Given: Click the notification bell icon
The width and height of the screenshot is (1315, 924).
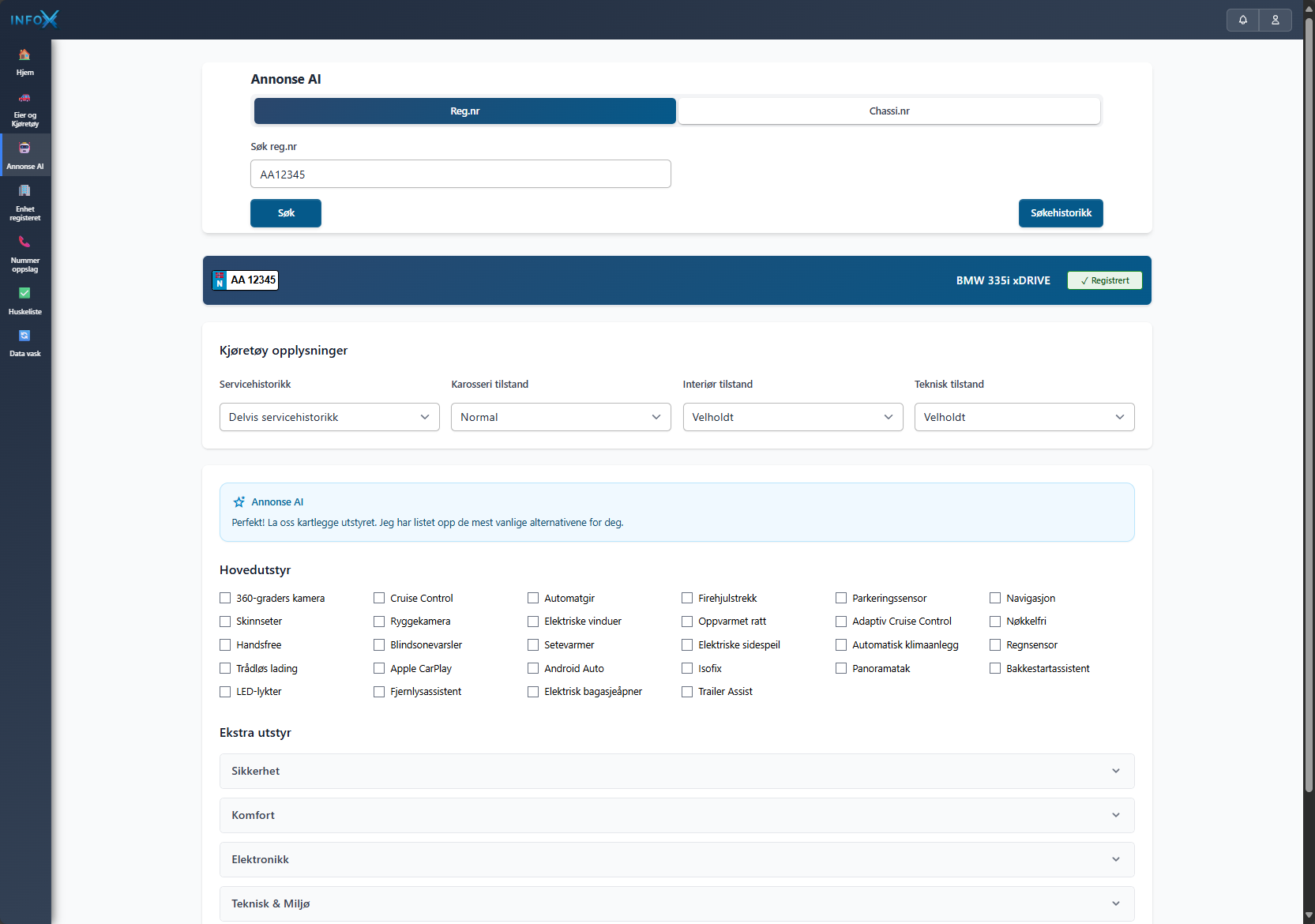Looking at the screenshot, I should [1243, 20].
